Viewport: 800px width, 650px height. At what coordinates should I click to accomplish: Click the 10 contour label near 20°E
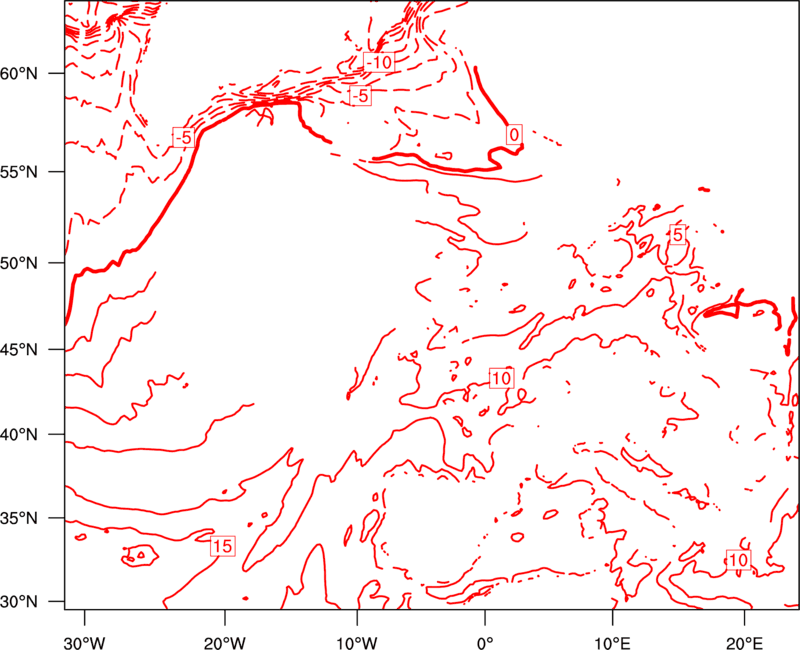pos(738,560)
